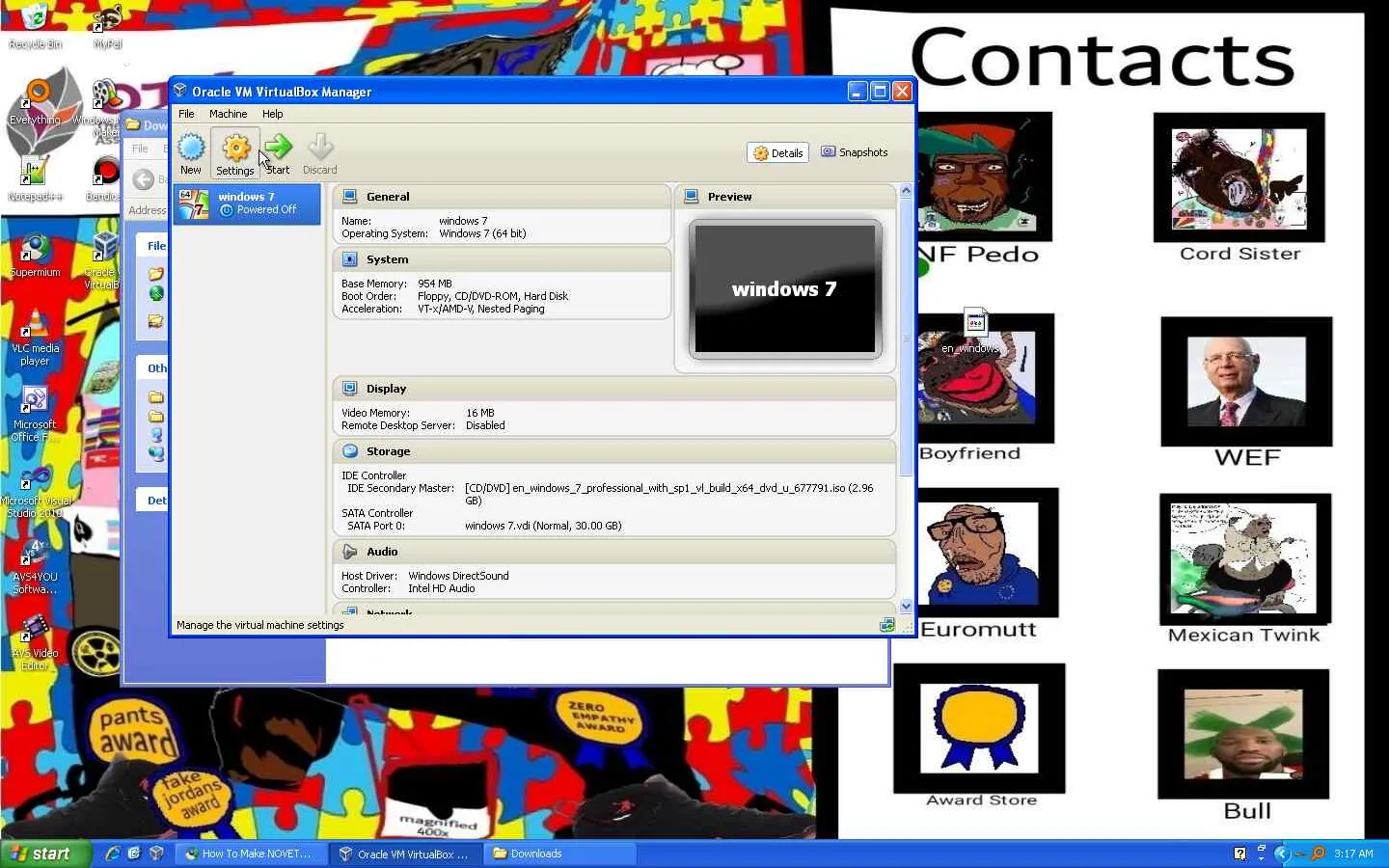Open the Recycle Bin desktop icon
This screenshot has height=868, width=1389.
[x=35, y=27]
